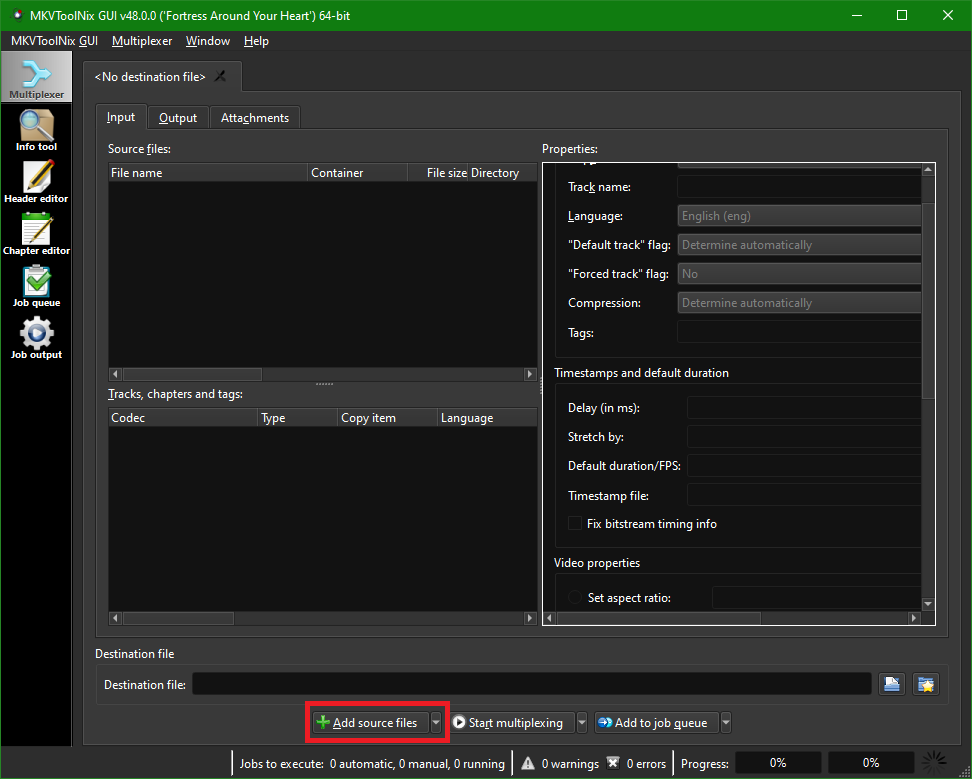The width and height of the screenshot is (972, 779).
Task: Click the warnings triangle icon in status bar
Action: 528,763
